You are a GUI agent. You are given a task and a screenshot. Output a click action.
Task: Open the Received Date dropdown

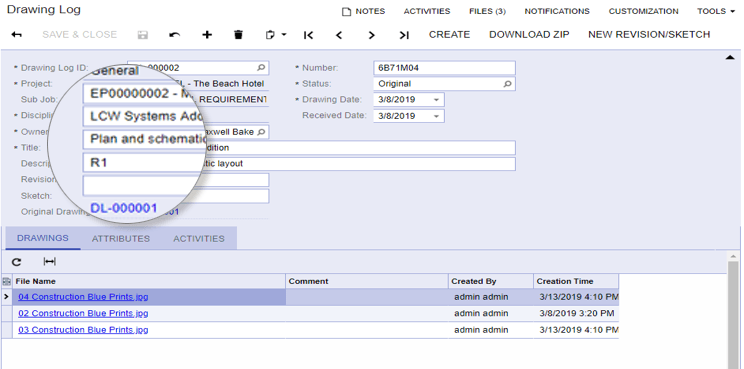(436, 116)
